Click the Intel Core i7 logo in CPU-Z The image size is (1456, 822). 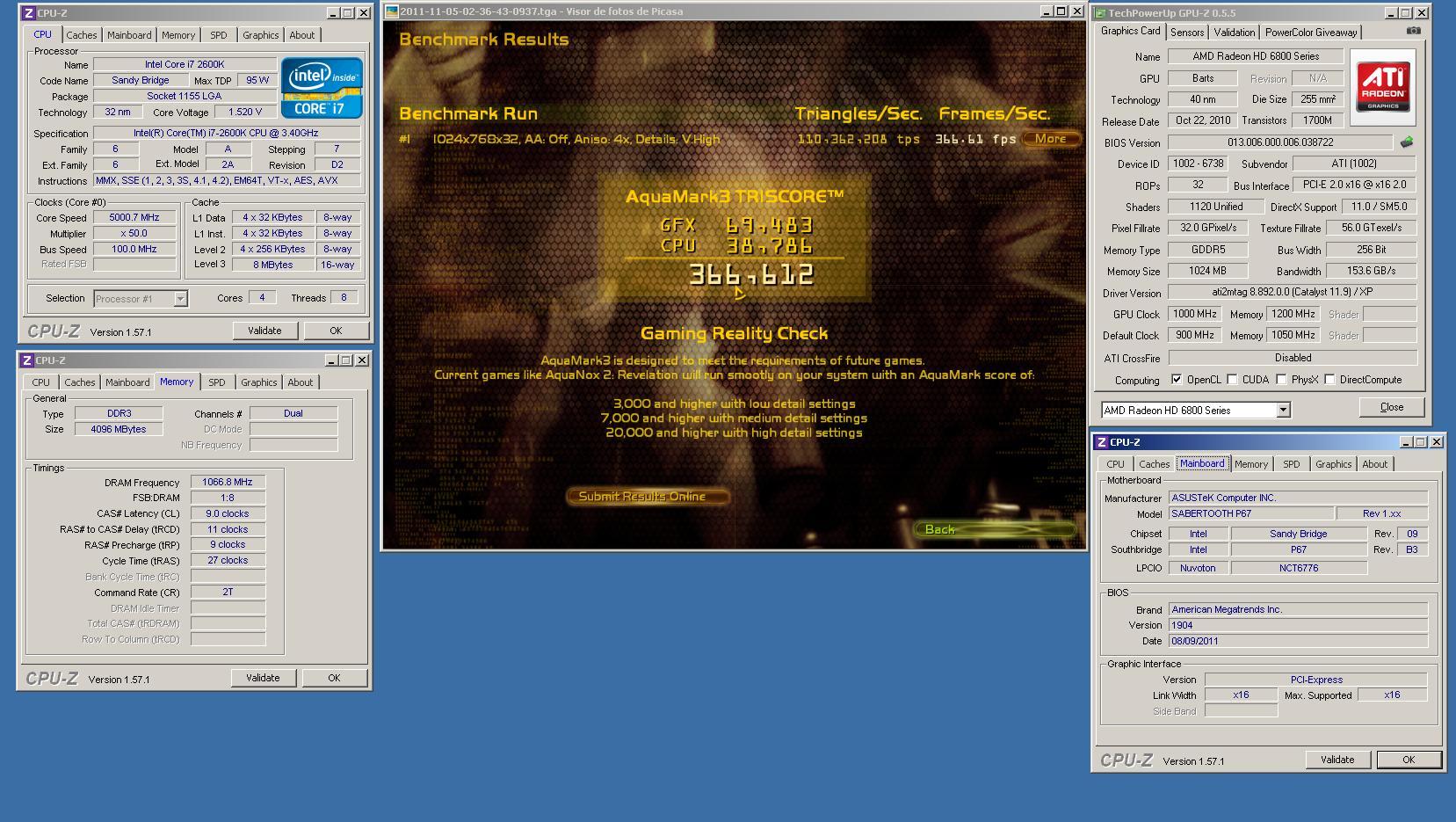click(322, 88)
